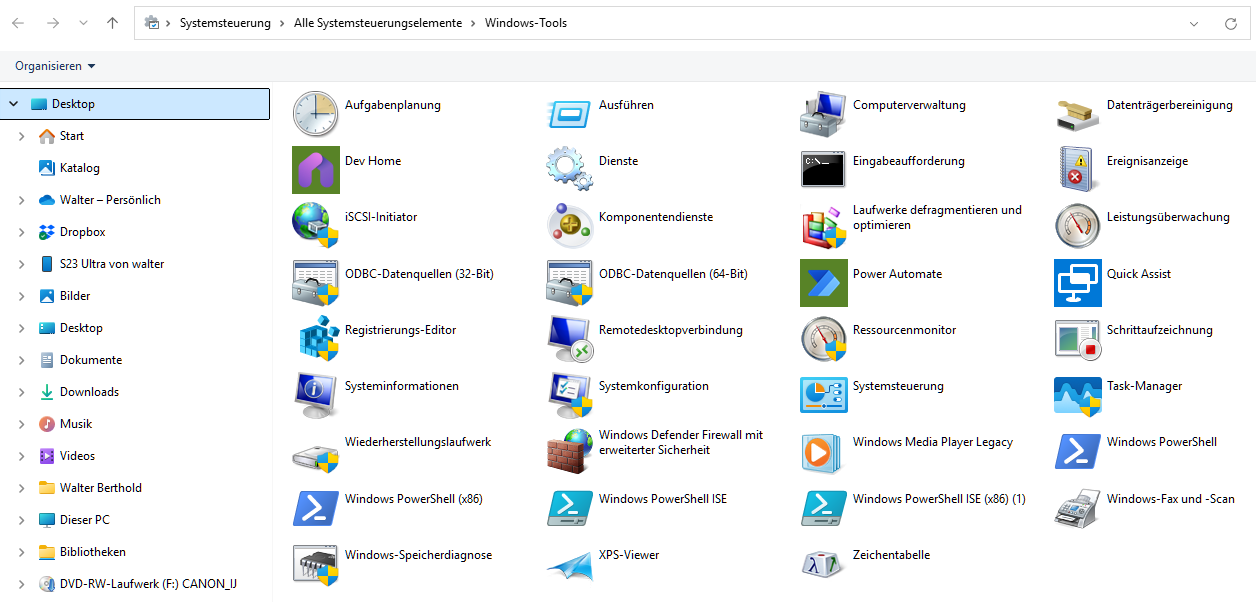Open Windows Defender Firewall brick wall icon
Viewport: 1256px width, 602px height.
tap(570, 451)
